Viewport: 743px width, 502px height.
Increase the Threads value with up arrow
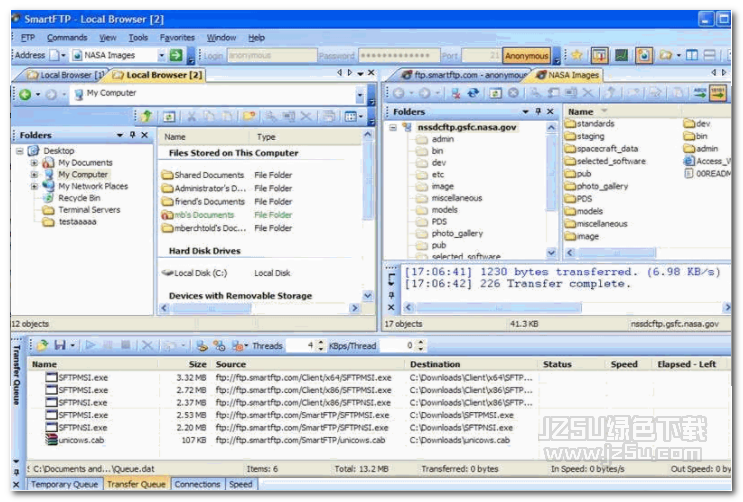321,342
